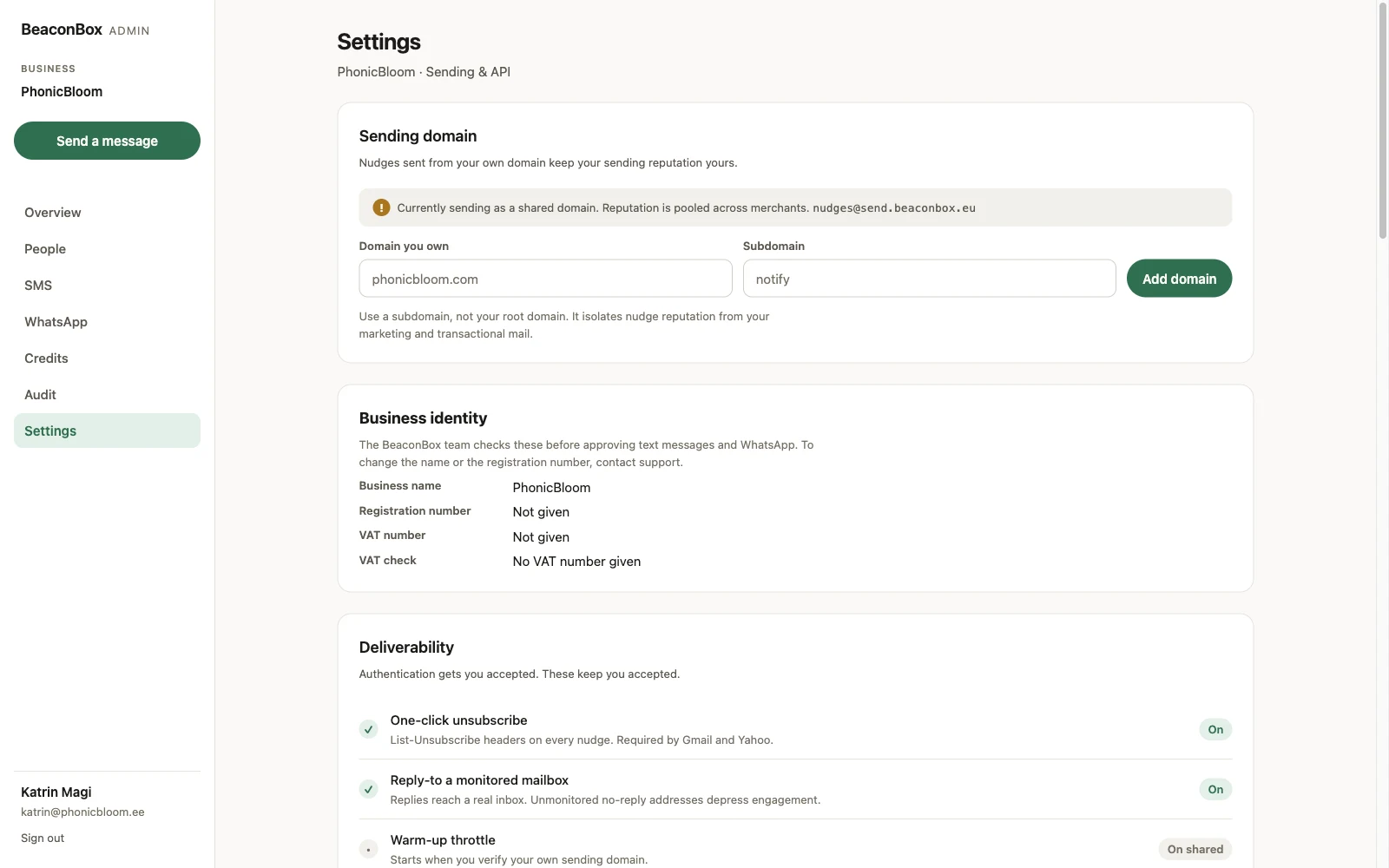The image size is (1389, 868).
Task: Click the nudges@send.beaconbox.eu address
Action: tap(894, 208)
